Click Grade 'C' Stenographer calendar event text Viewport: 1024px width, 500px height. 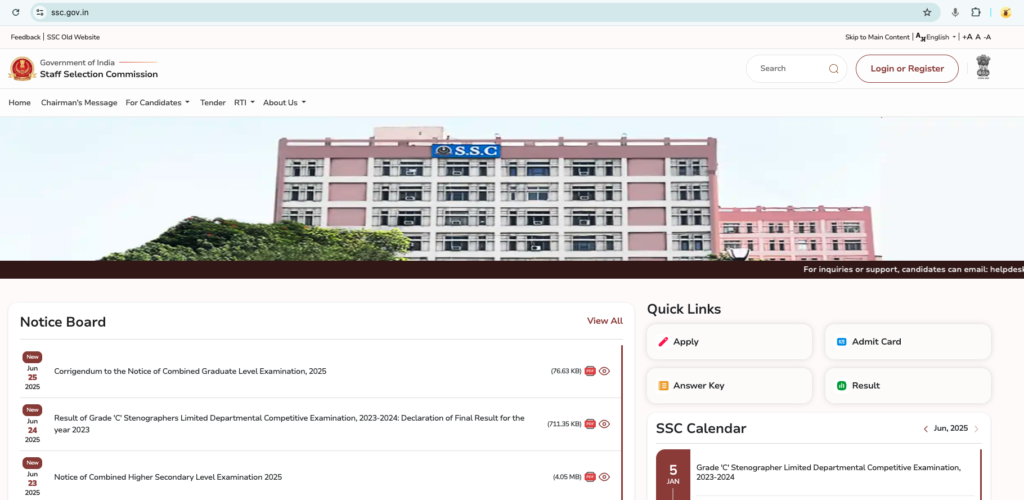828,473
